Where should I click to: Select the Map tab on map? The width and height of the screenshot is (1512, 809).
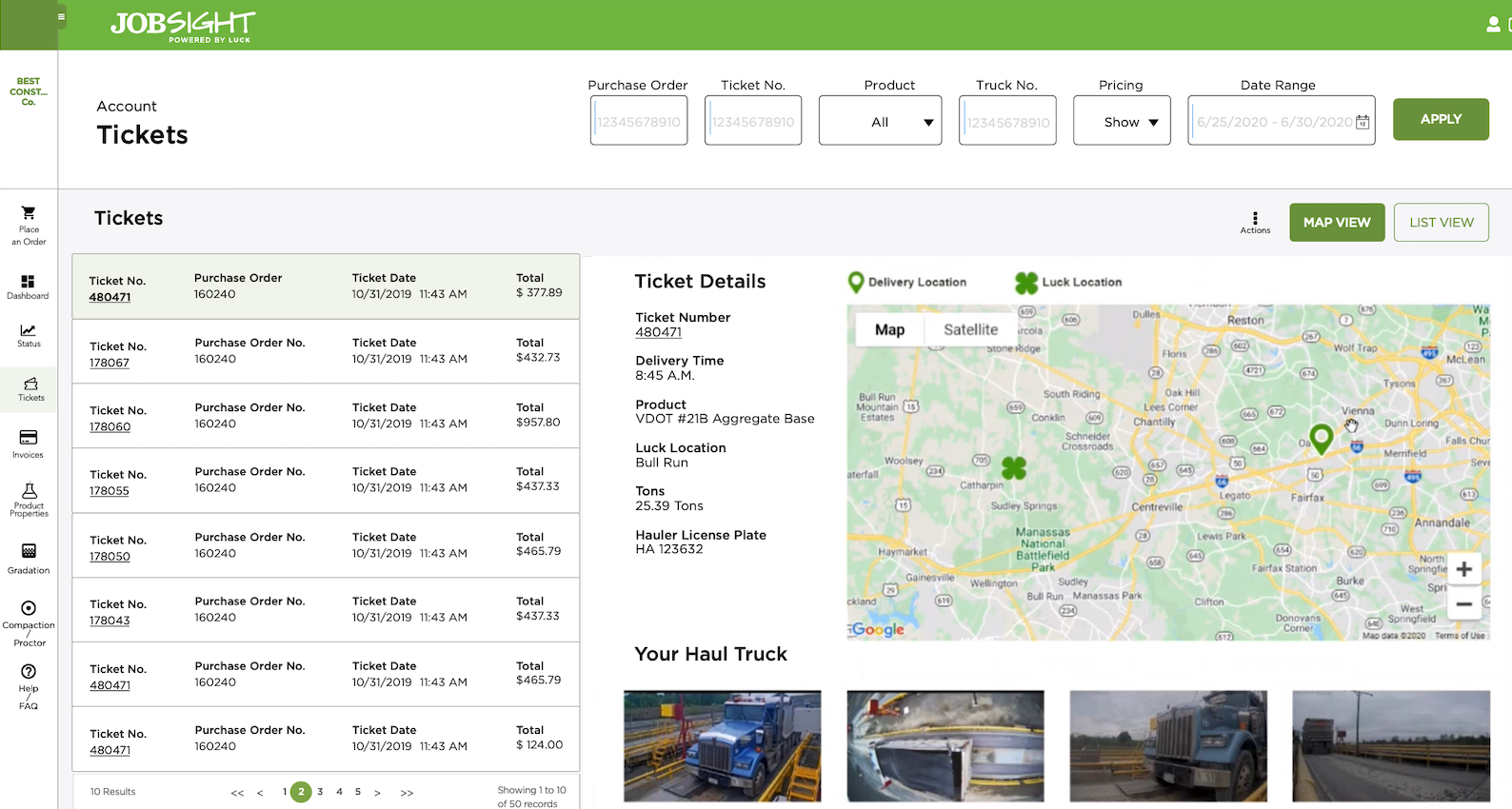click(x=889, y=329)
